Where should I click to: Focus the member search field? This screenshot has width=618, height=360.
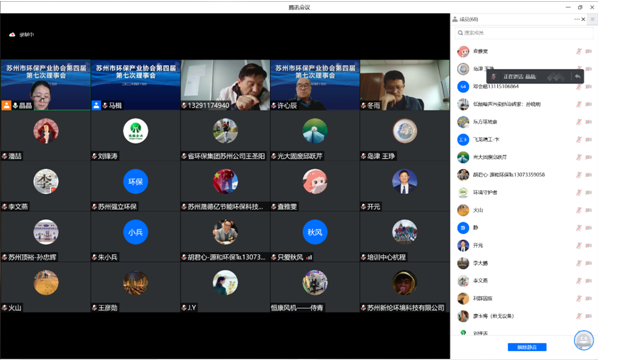point(524,33)
